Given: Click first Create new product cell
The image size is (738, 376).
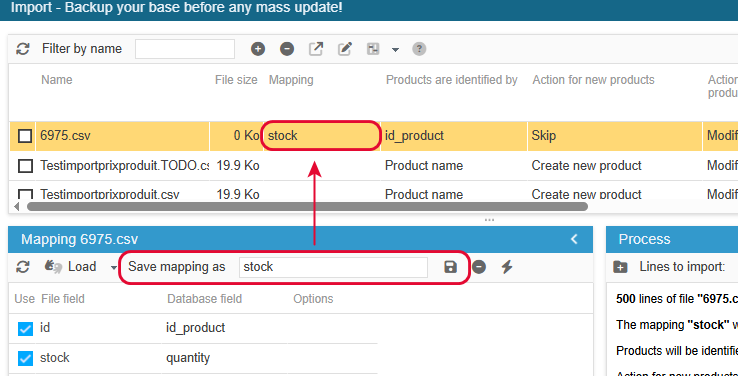Looking at the screenshot, I should [x=586, y=166].
